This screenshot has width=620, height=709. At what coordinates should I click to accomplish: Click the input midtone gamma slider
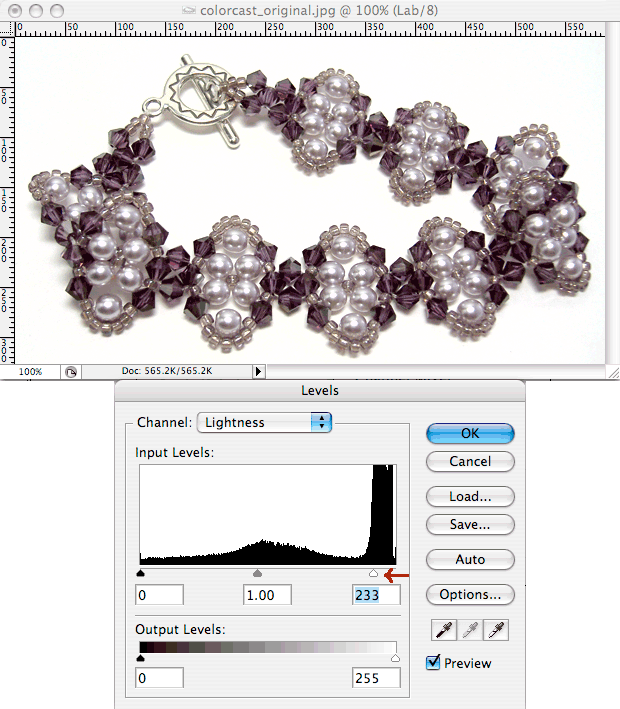pyautogui.click(x=257, y=573)
